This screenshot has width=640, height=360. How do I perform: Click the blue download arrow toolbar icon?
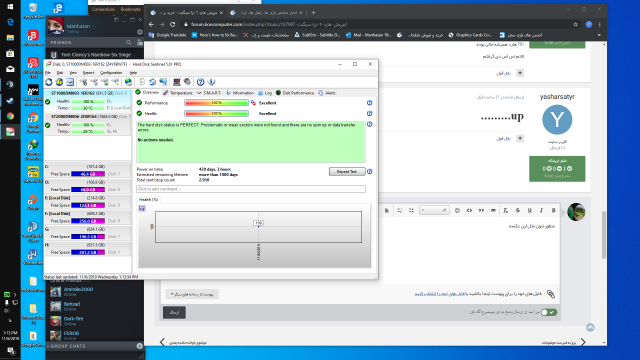[x=211, y=82]
